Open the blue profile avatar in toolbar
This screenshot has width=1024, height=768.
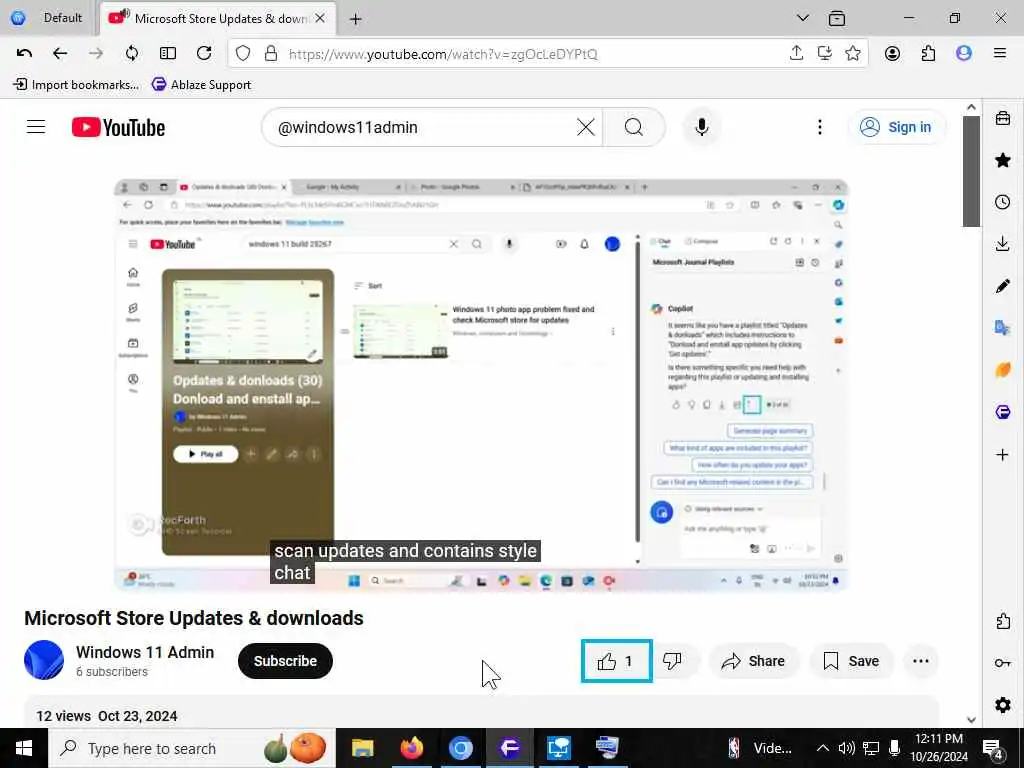tap(964, 54)
